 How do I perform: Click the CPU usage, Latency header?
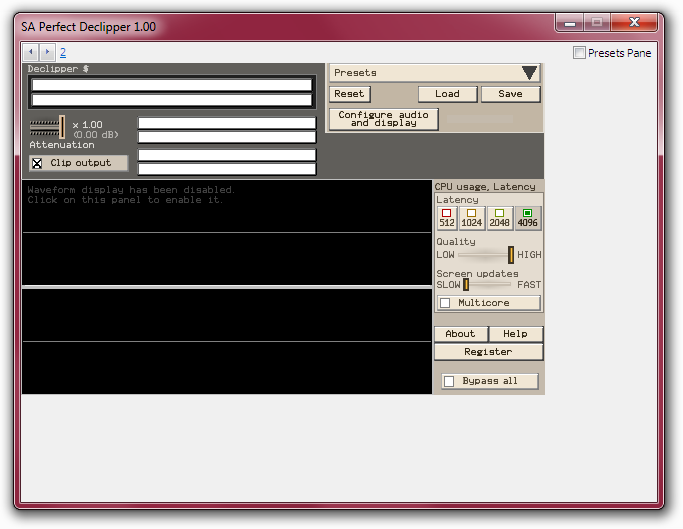point(485,187)
